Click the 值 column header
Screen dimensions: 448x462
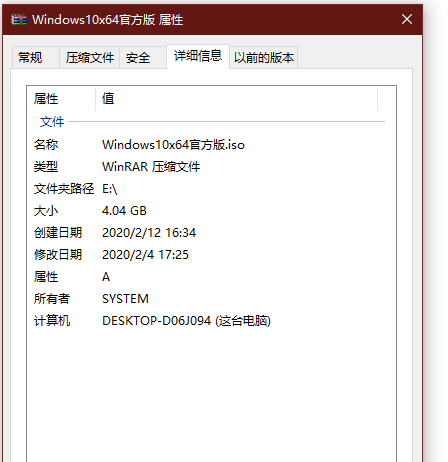(x=236, y=99)
